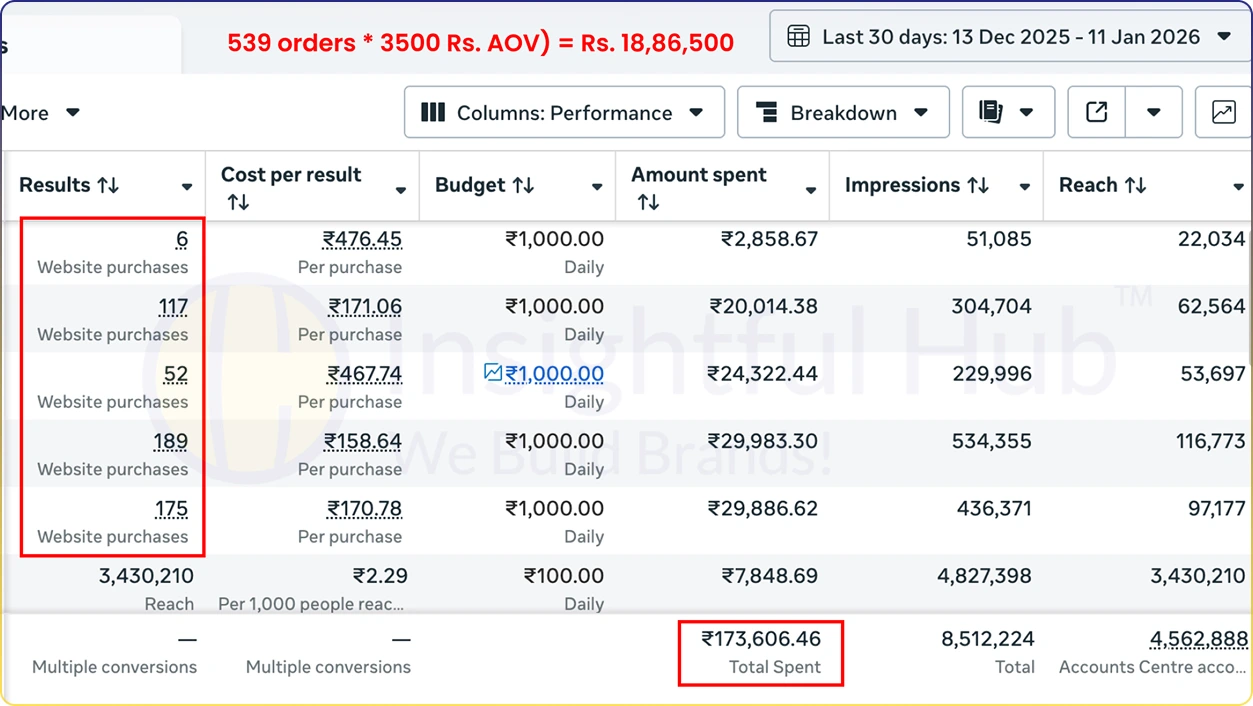Screen dimensions: 1253x706
Task: Click the sort arrows on Impressions column
Action: click(980, 185)
